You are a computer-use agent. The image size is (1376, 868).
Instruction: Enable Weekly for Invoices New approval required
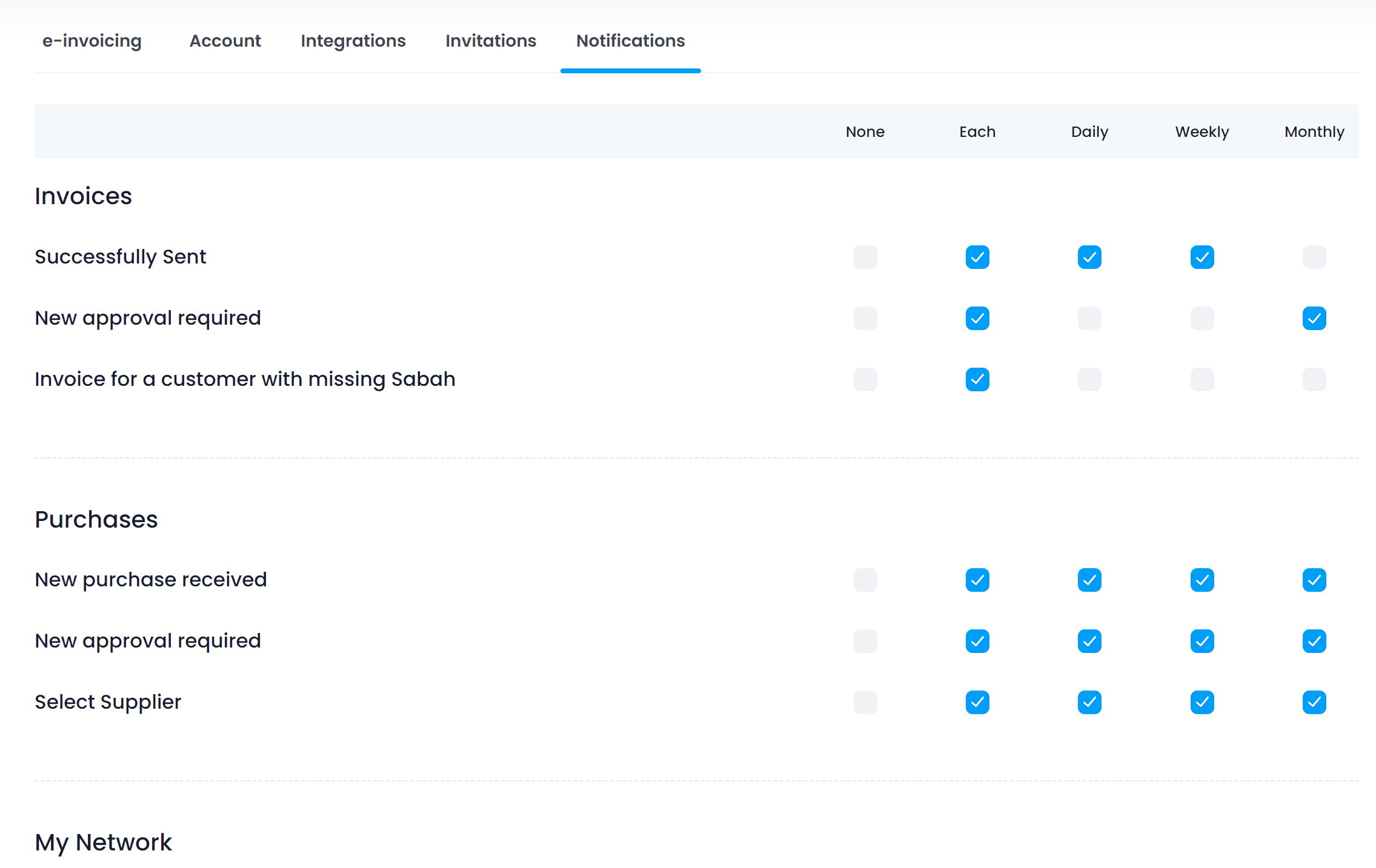tap(1202, 319)
